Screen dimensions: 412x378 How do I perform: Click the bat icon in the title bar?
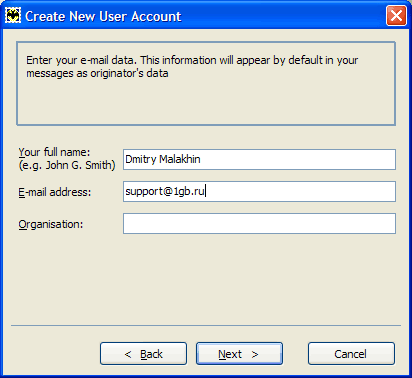pyautogui.click(x=13, y=16)
